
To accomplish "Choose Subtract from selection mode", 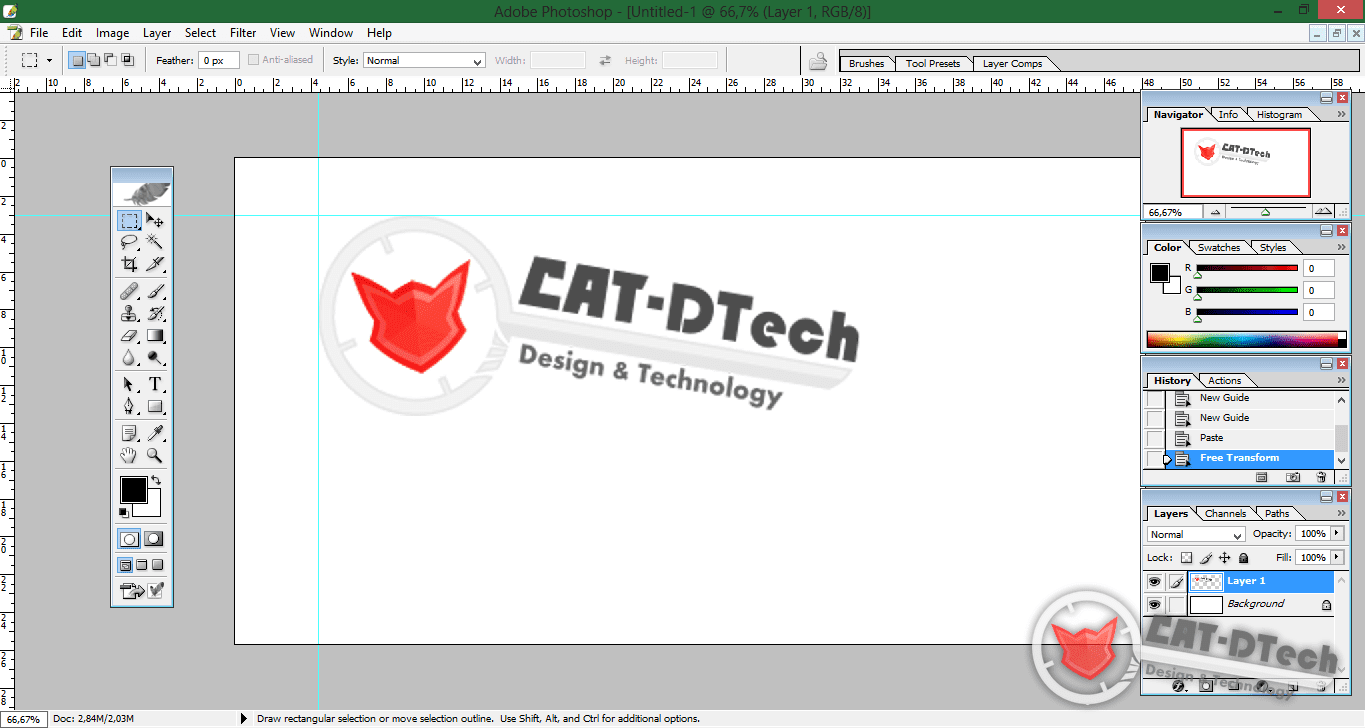I will click(x=110, y=60).
